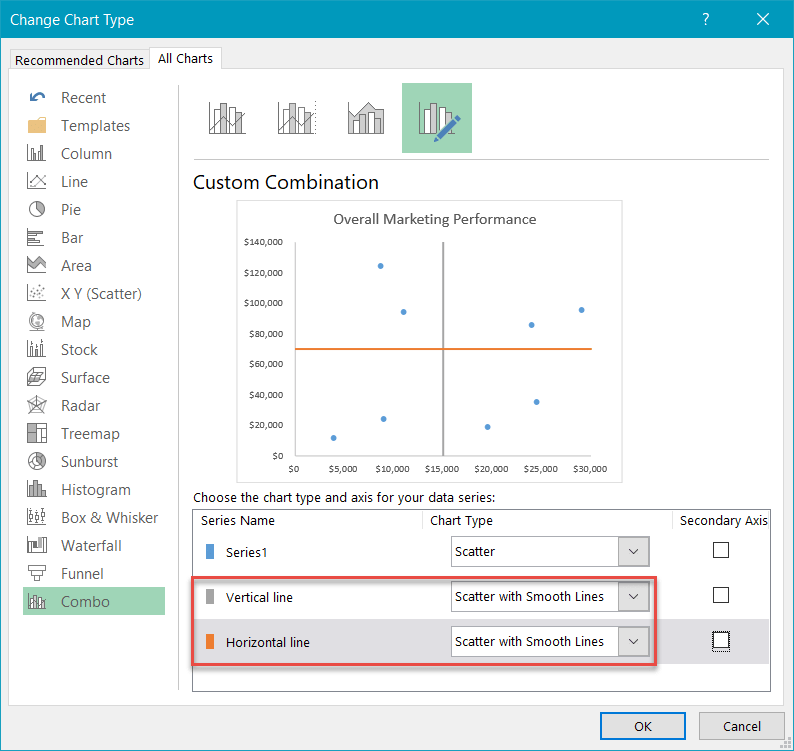The width and height of the screenshot is (794, 751).
Task: Pick the Treemap chart category
Action: [89, 434]
